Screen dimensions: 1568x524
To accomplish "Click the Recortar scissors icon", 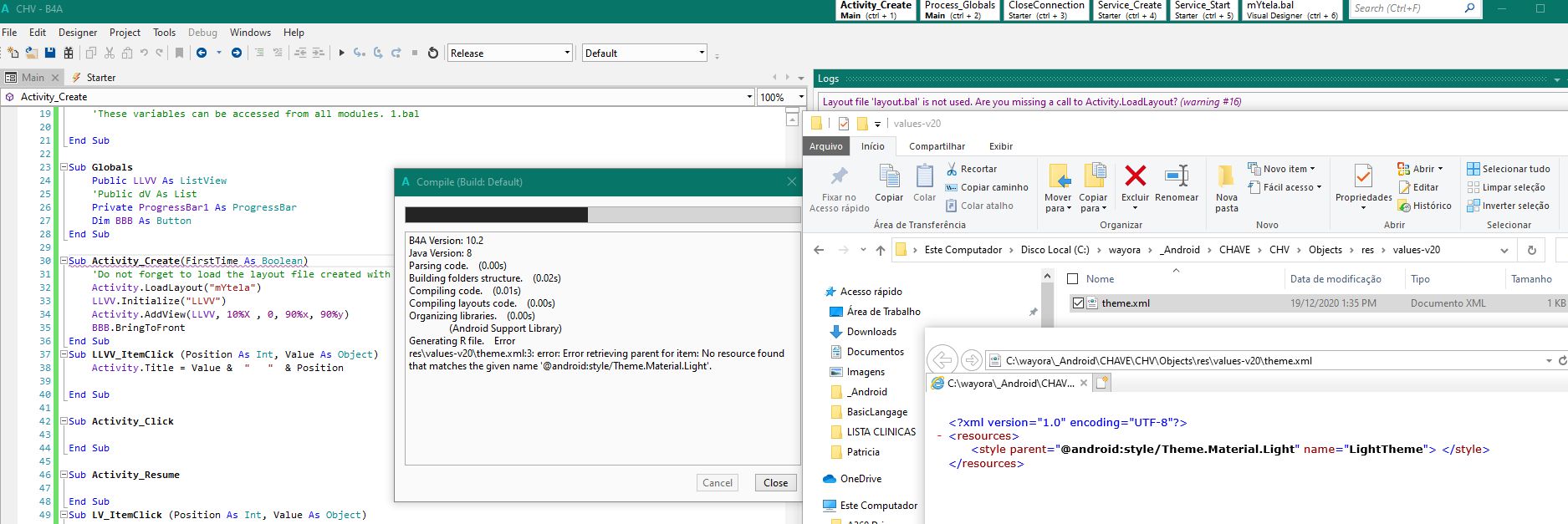I will tap(952, 169).
